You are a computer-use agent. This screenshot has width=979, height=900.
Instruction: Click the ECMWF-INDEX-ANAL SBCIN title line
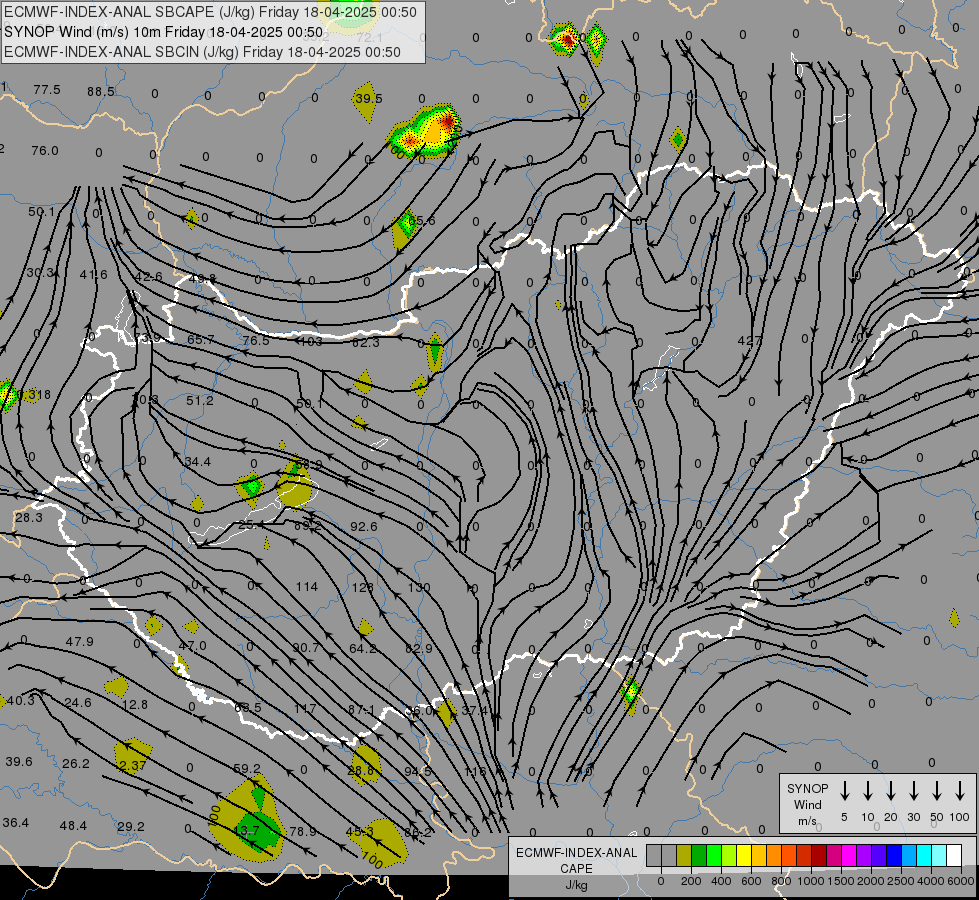(202, 52)
